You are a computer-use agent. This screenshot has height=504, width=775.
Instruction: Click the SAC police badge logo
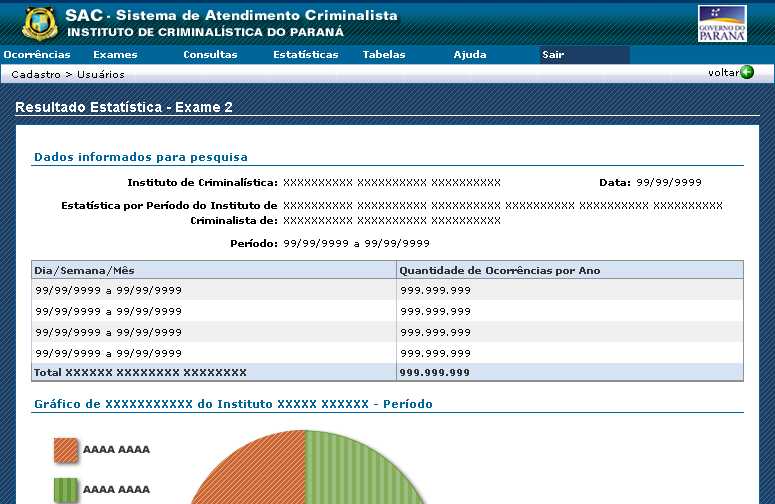(40, 22)
